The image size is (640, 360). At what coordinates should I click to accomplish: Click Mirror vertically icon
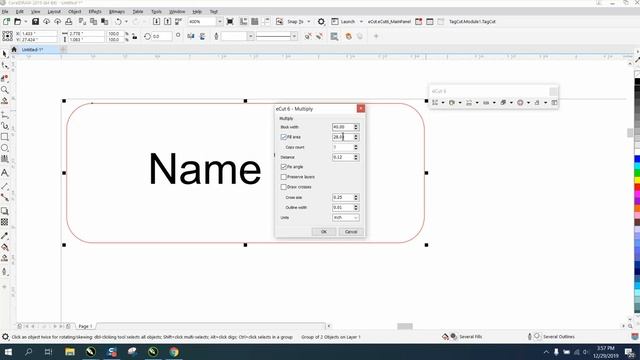point(202,36)
